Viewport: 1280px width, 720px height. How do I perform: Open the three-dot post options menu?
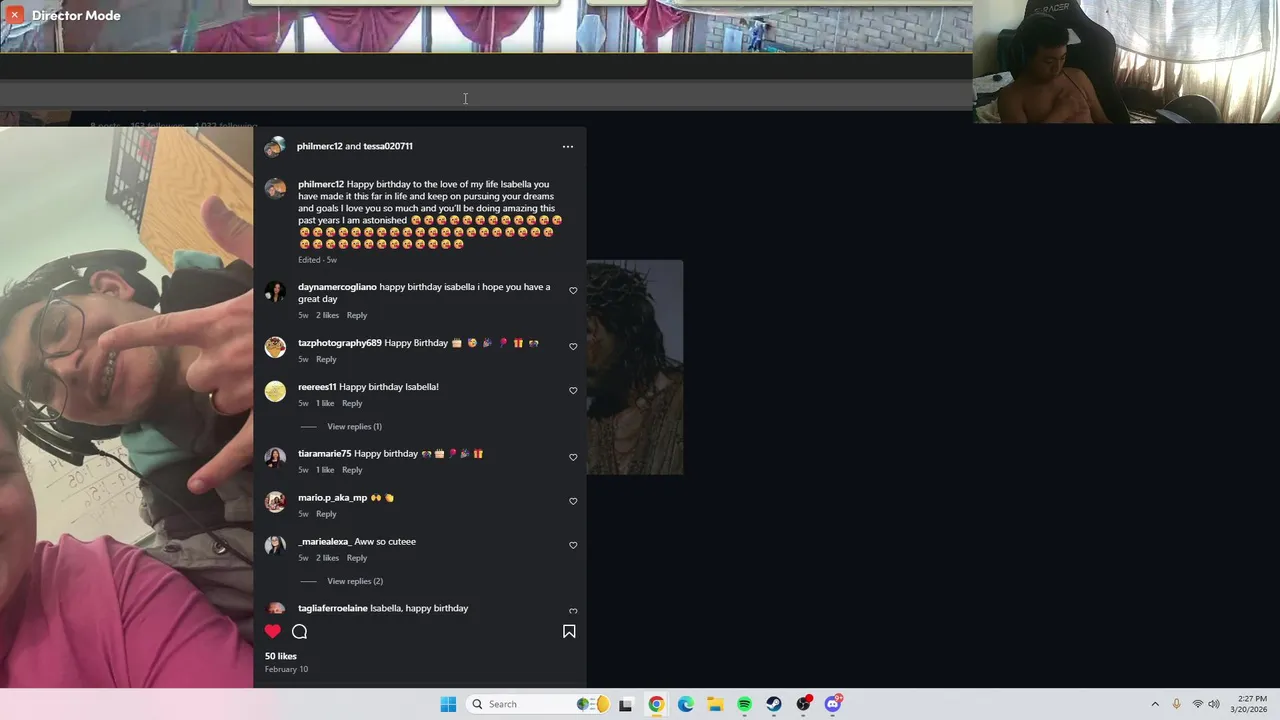[568, 147]
